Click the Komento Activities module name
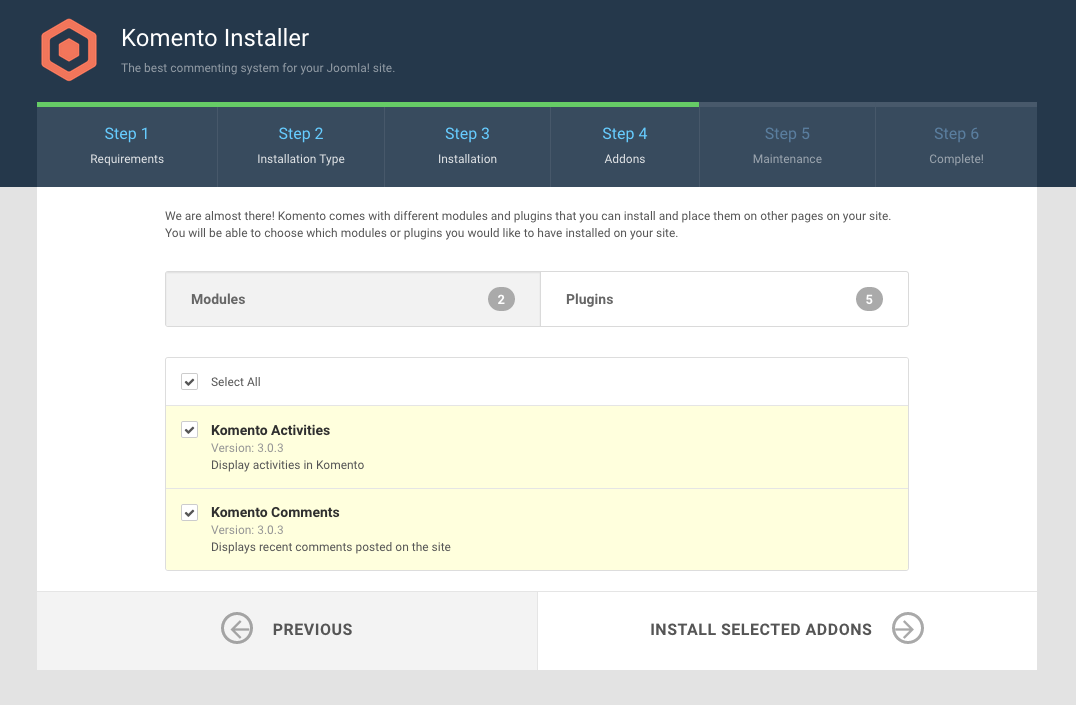Screen dimensions: 1076x705 pos(270,430)
